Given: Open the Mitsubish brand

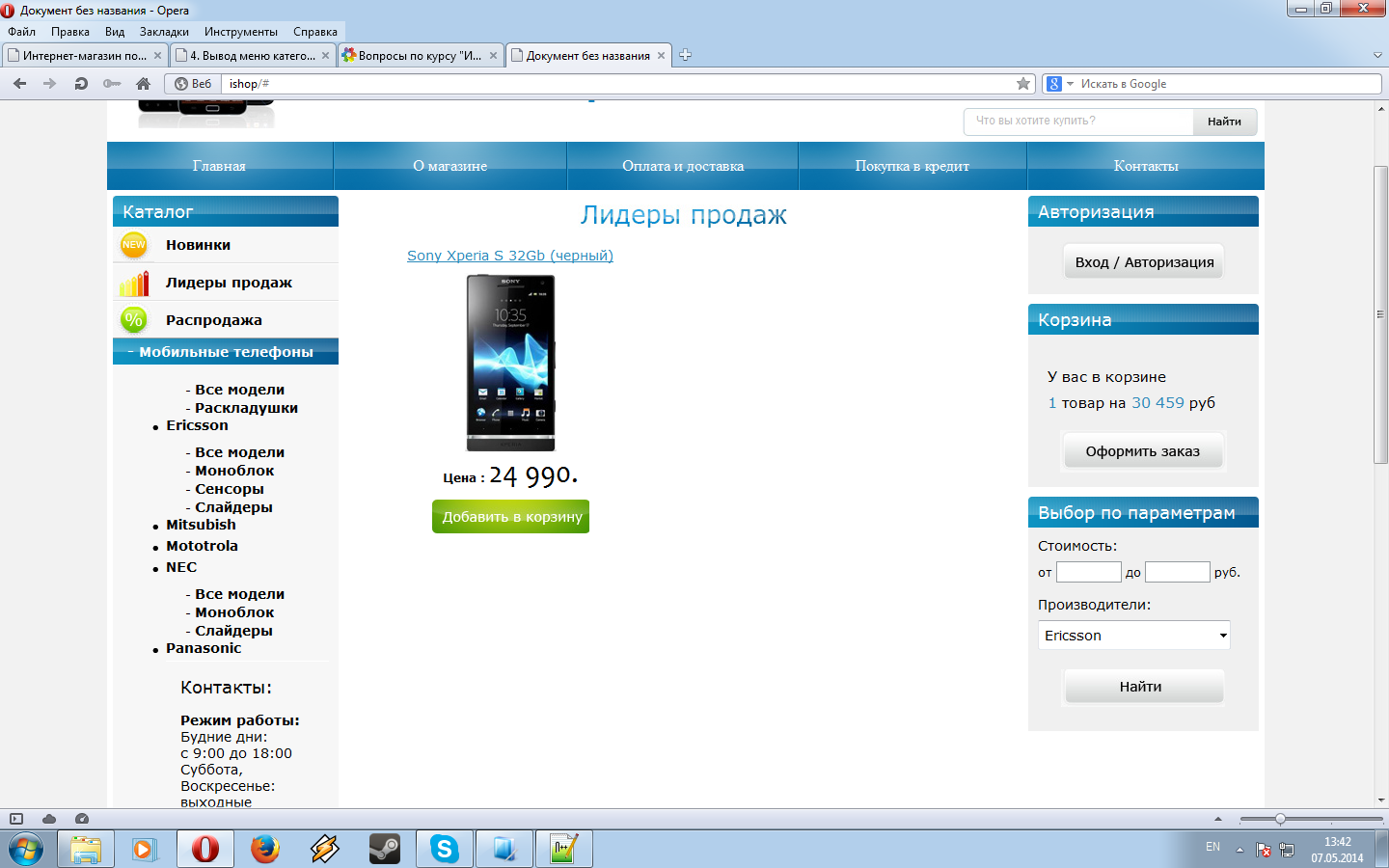Looking at the screenshot, I should tap(201, 525).
